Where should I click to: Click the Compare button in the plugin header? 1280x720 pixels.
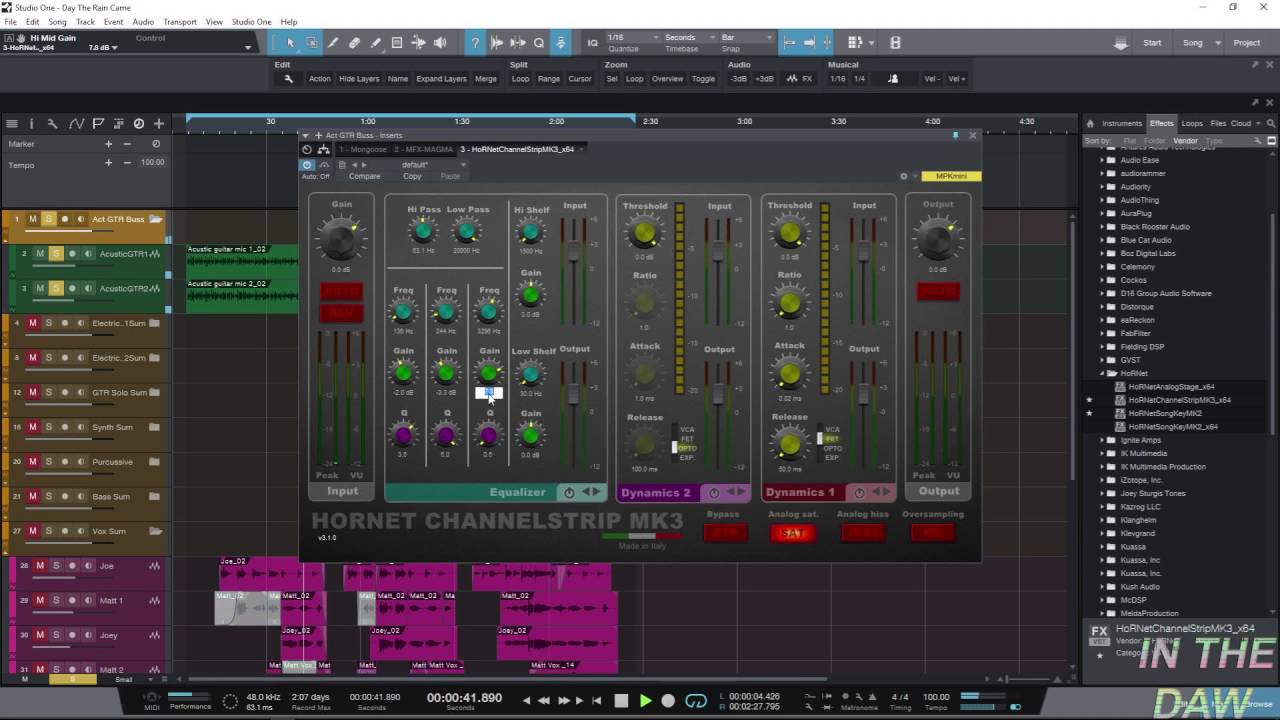364,176
